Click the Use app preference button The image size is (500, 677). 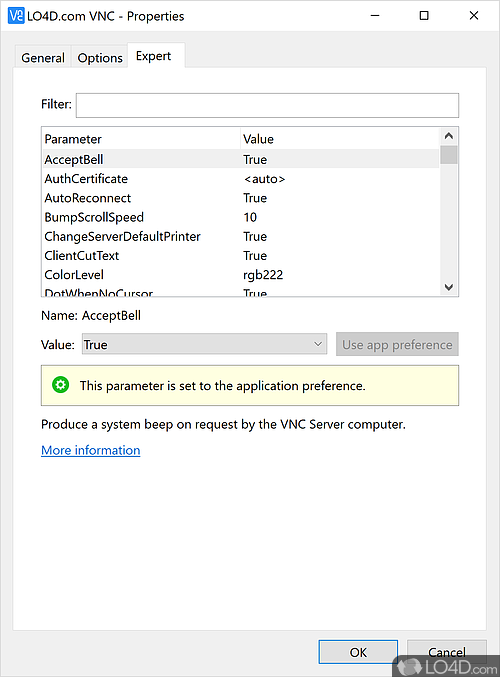click(397, 344)
